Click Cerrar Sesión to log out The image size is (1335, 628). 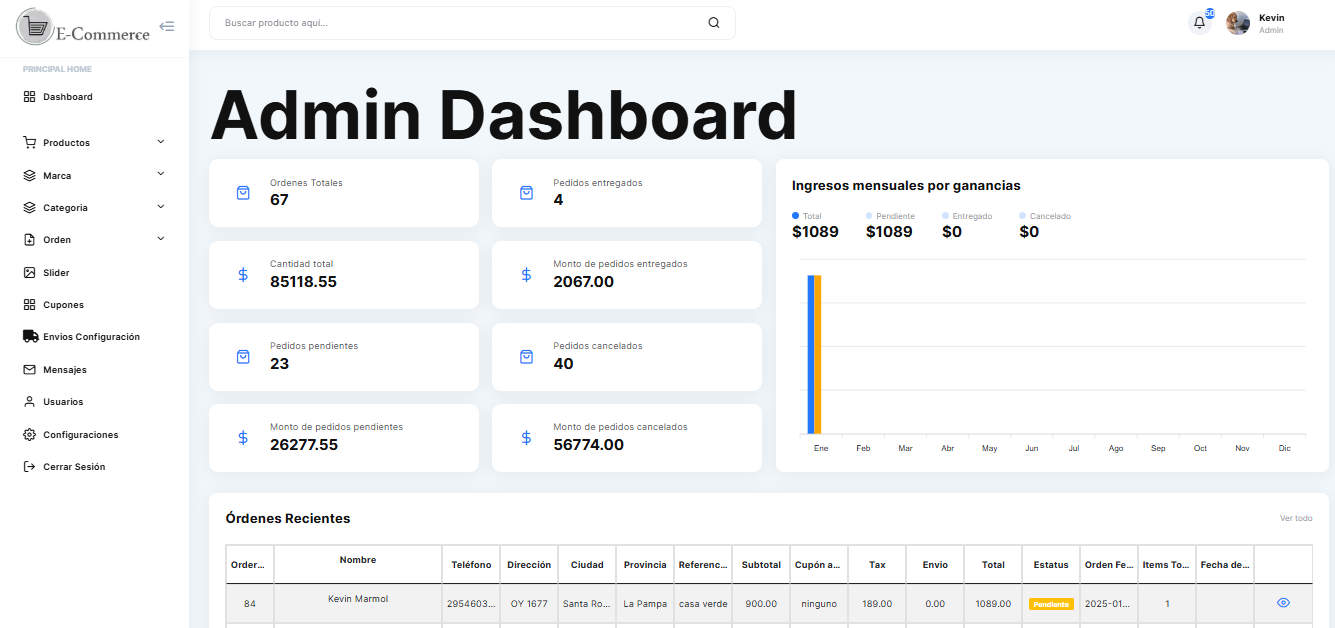click(73, 467)
